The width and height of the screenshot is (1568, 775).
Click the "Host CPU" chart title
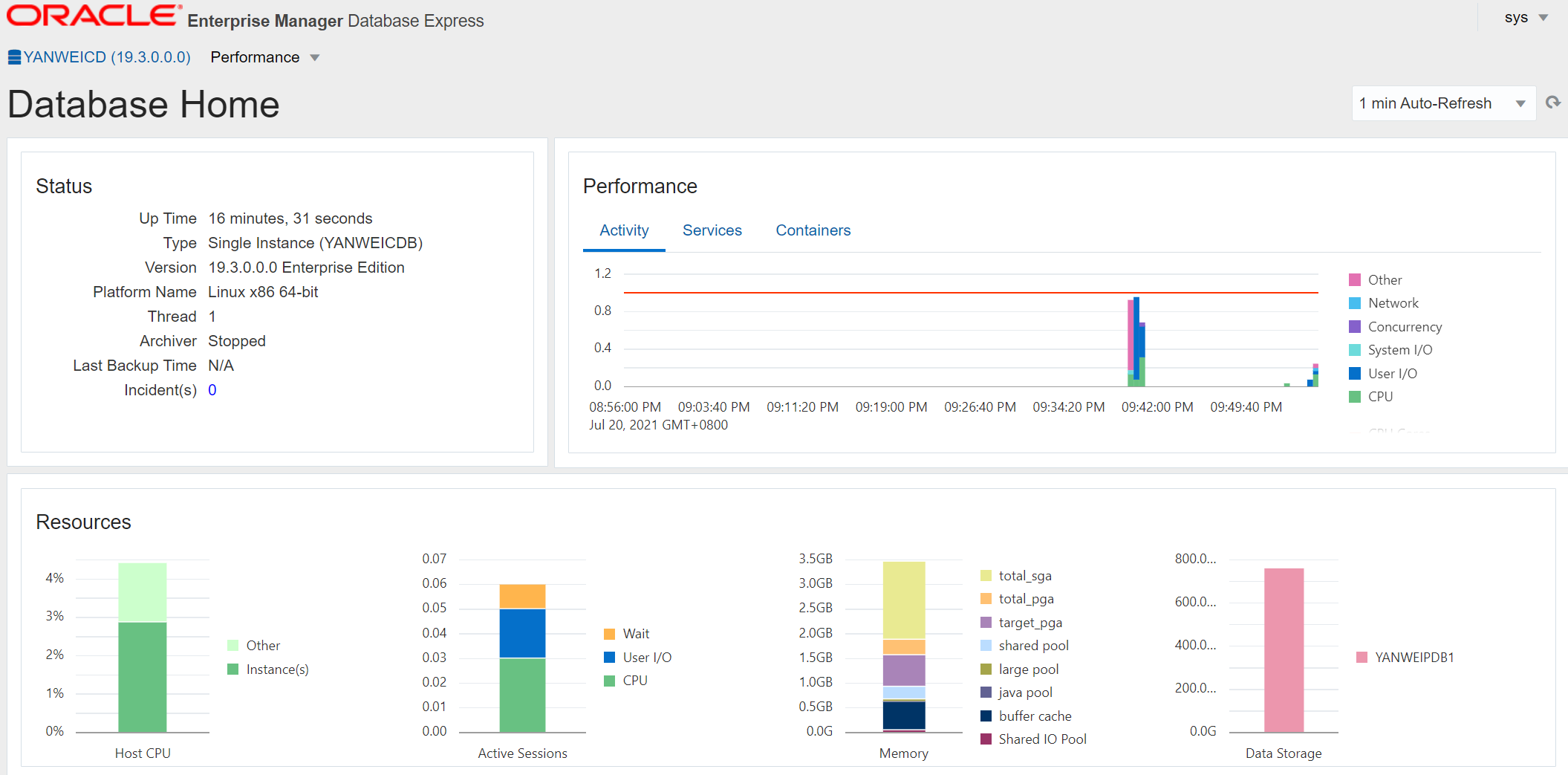(143, 753)
